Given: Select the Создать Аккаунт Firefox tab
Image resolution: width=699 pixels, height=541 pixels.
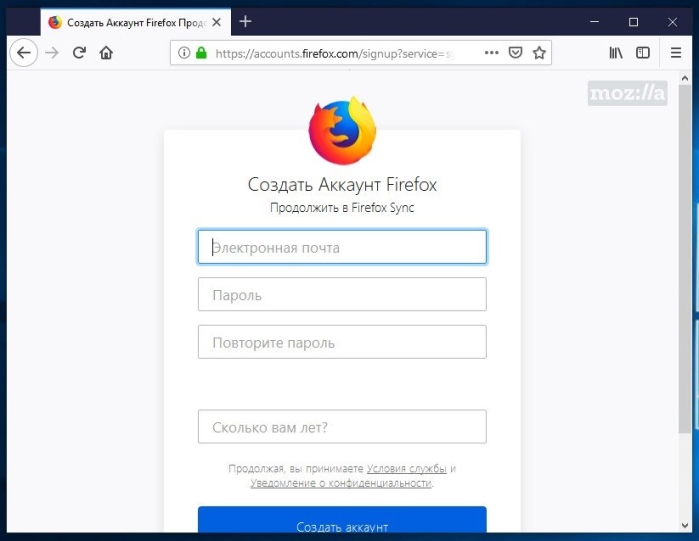Looking at the screenshot, I should tap(136, 22).
